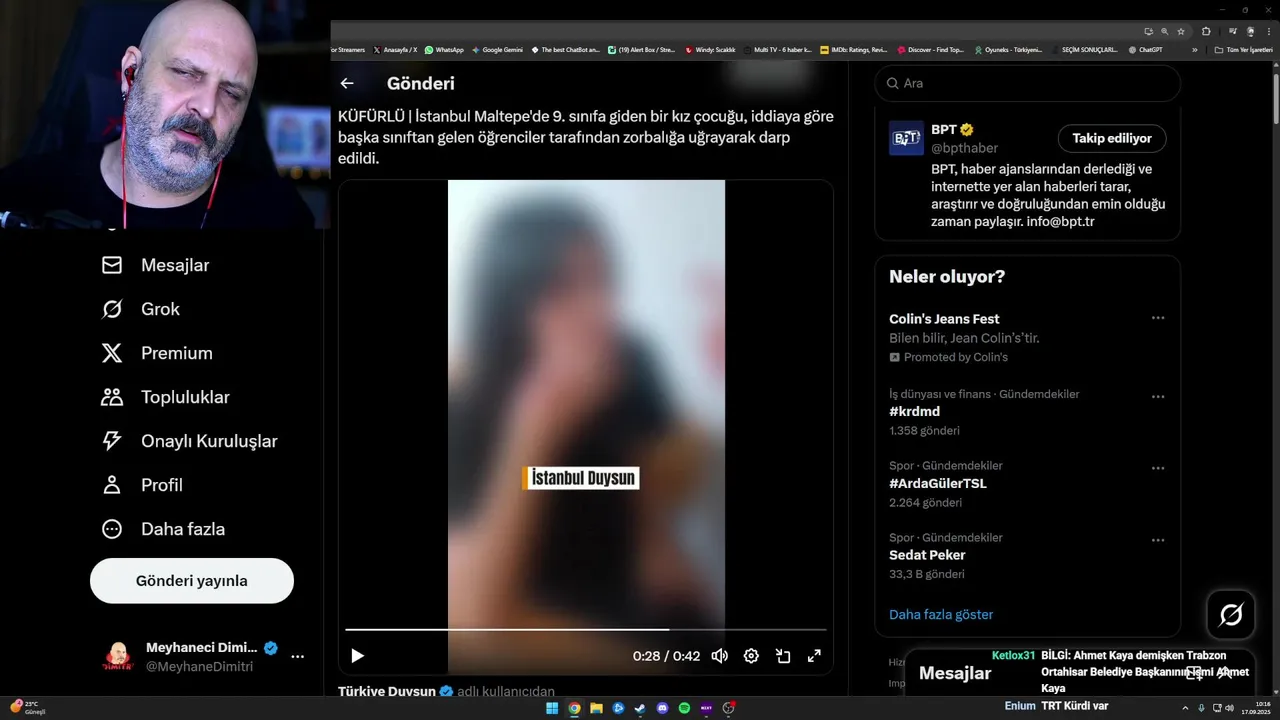This screenshot has width=1280, height=720.
Task: Click the Gönderi yayınla button
Action: [x=192, y=581]
